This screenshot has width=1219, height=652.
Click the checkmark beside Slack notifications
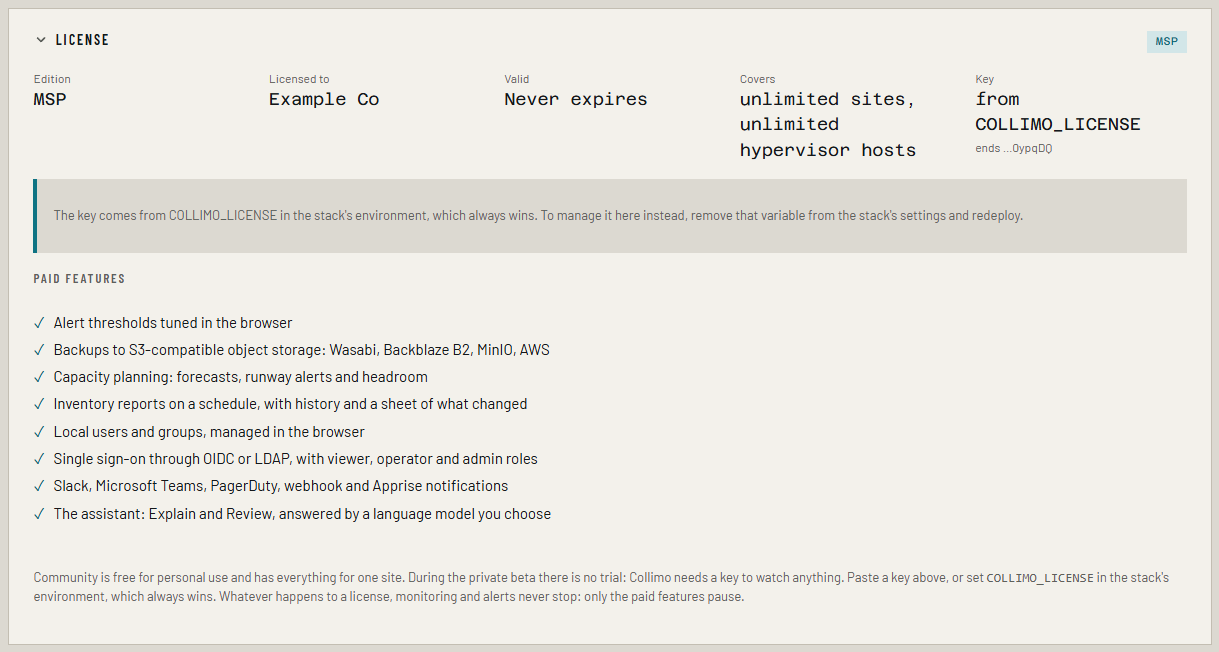(39, 486)
